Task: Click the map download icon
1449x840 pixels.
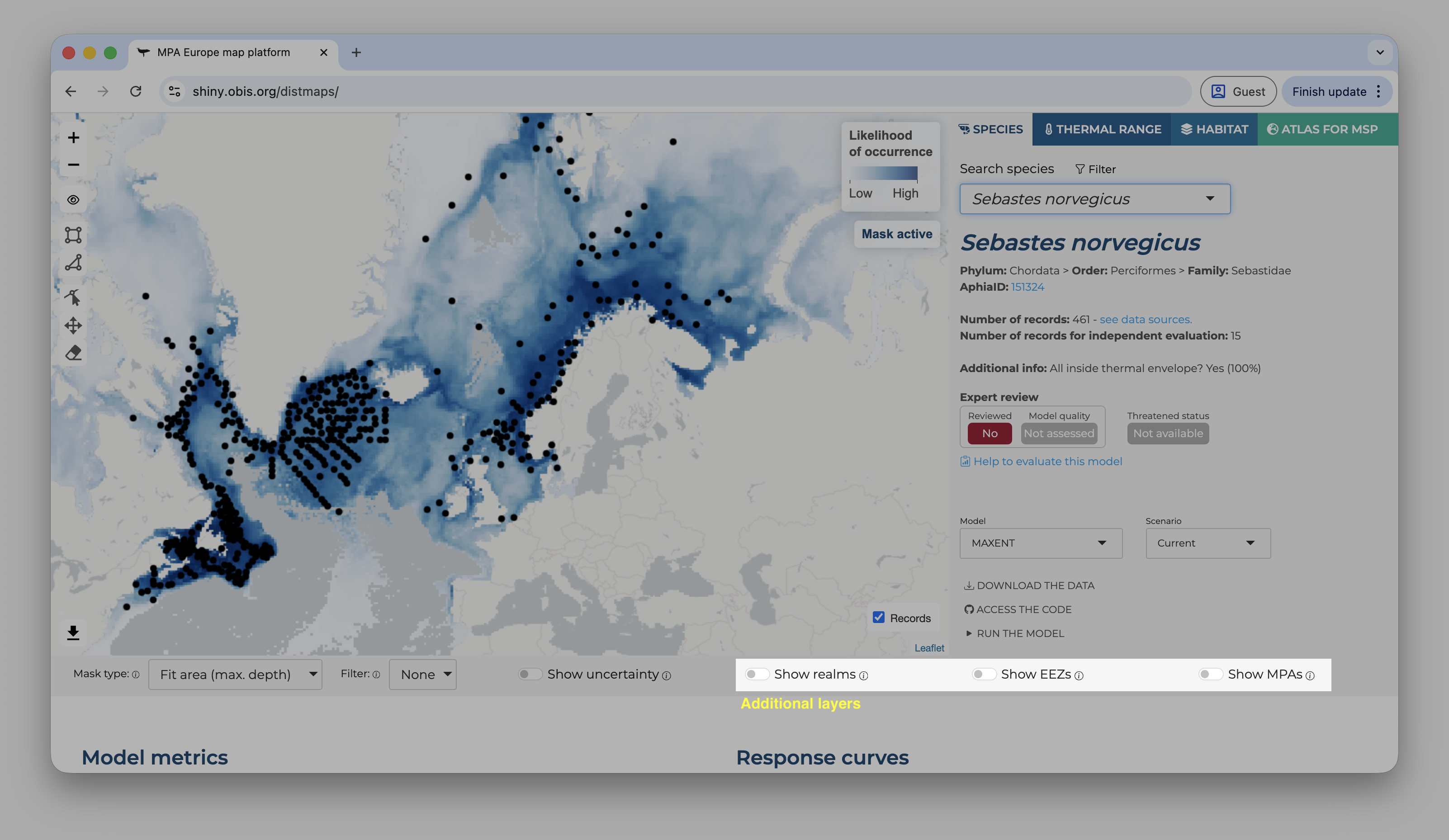Action: 73,632
